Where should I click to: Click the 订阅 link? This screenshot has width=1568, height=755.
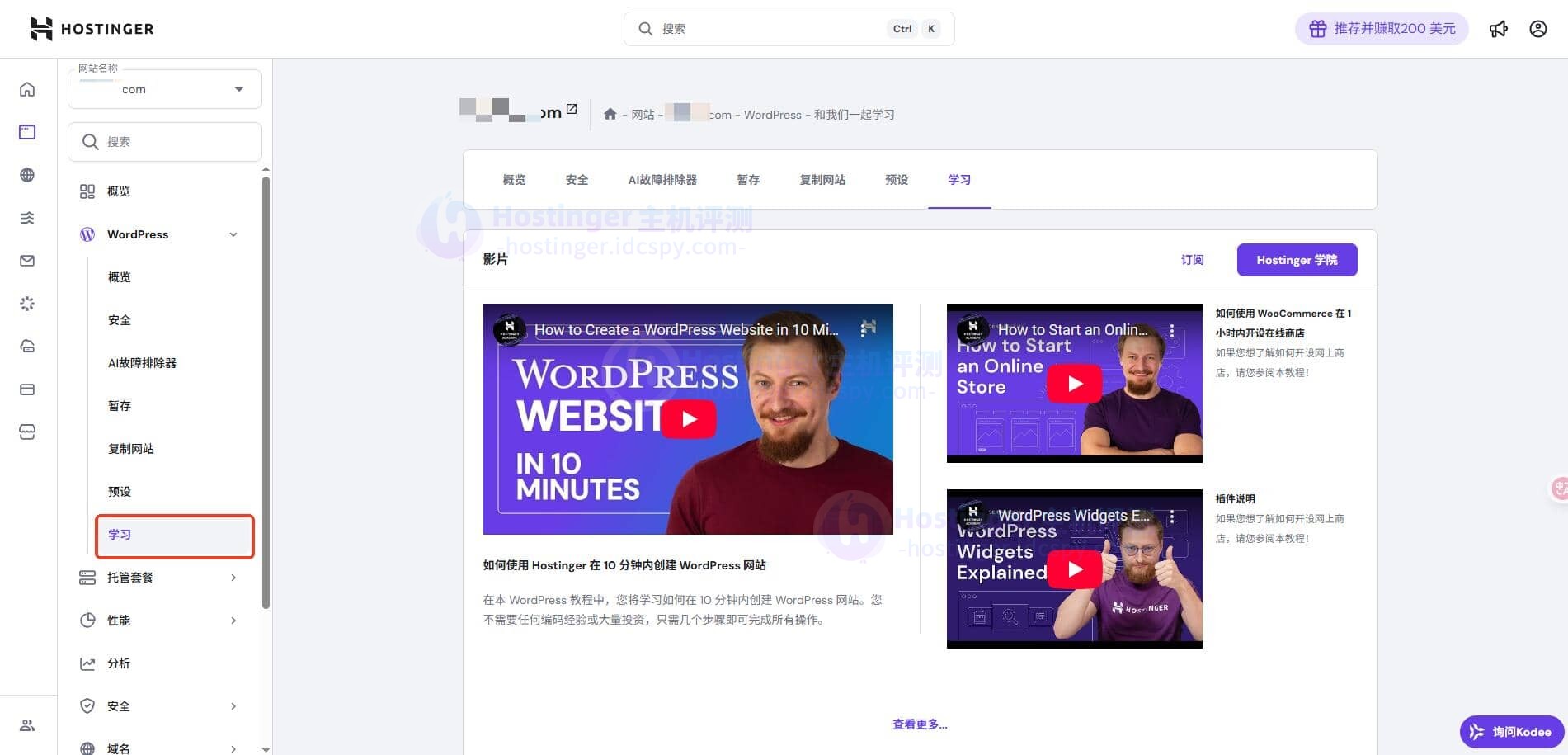pyautogui.click(x=1191, y=259)
